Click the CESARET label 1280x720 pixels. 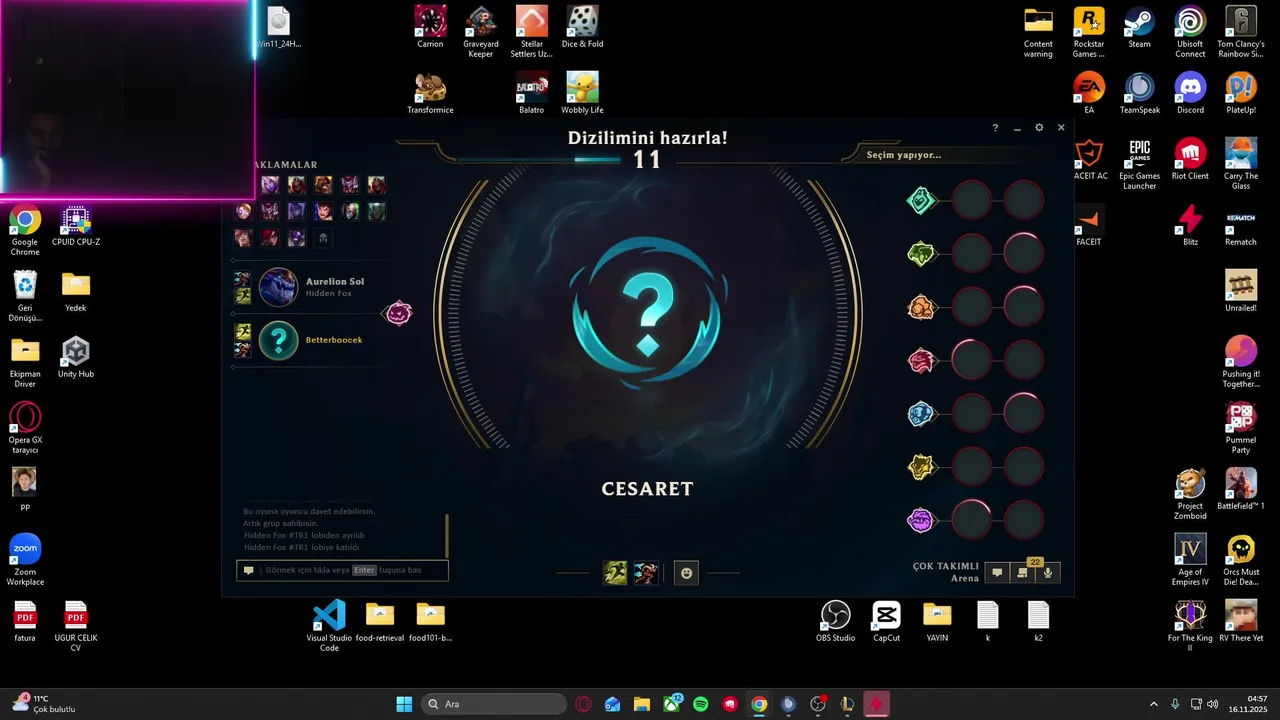(x=647, y=489)
